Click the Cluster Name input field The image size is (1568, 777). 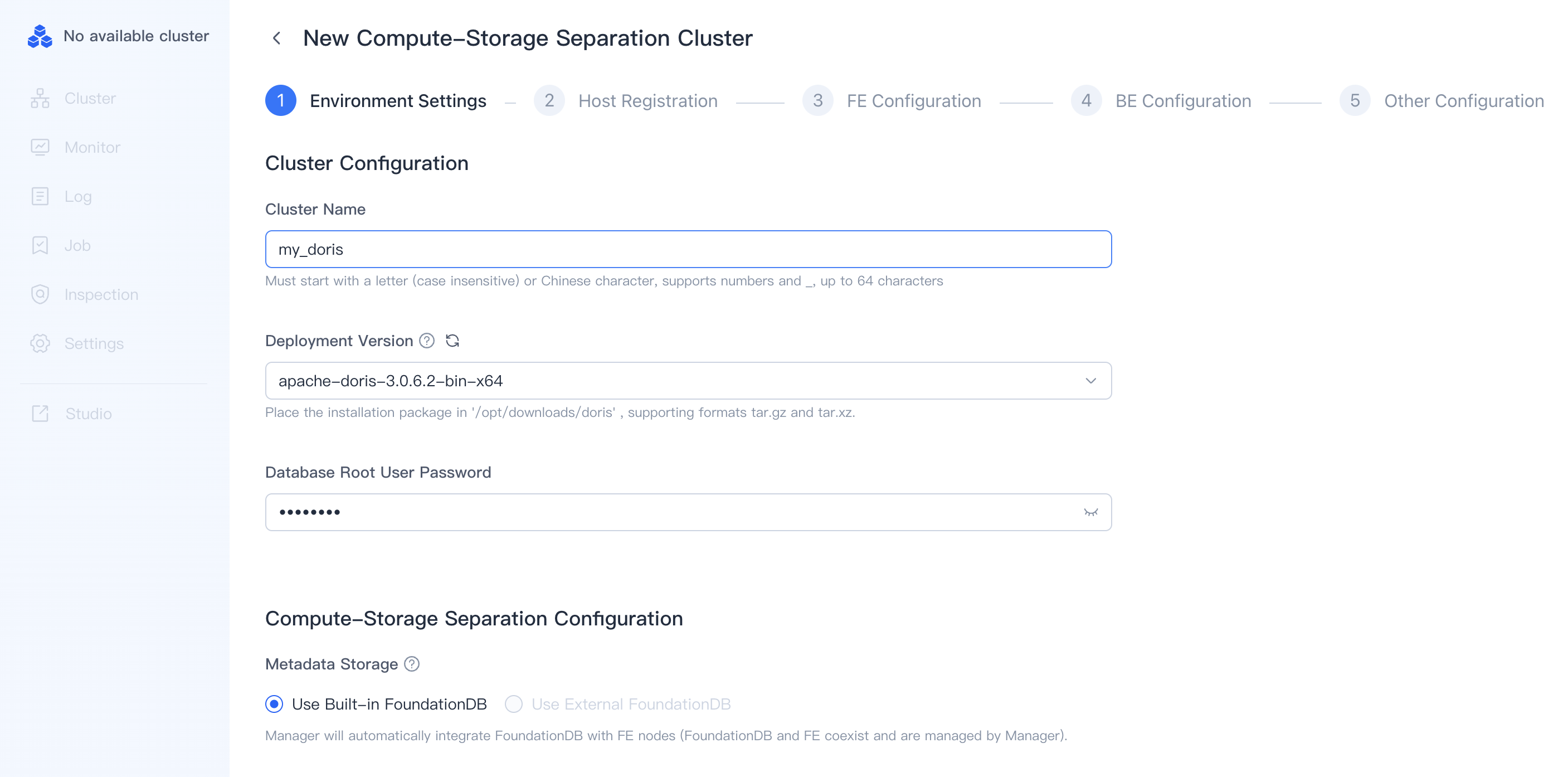pyautogui.click(x=688, y=249)
